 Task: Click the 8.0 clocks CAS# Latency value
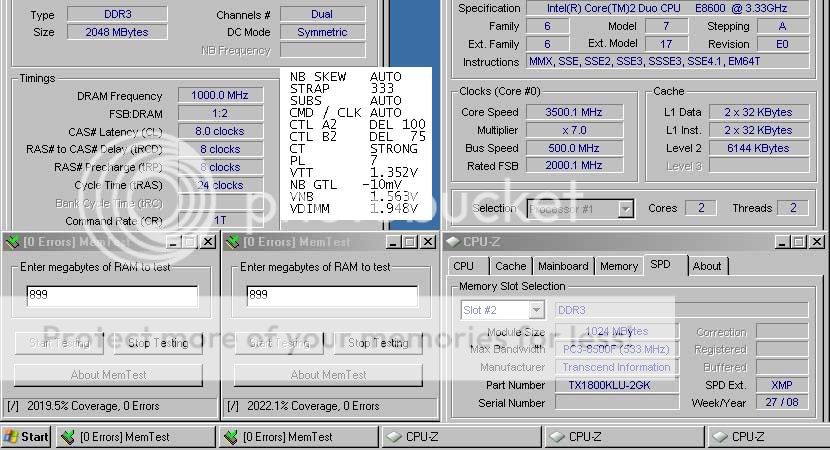220,131
